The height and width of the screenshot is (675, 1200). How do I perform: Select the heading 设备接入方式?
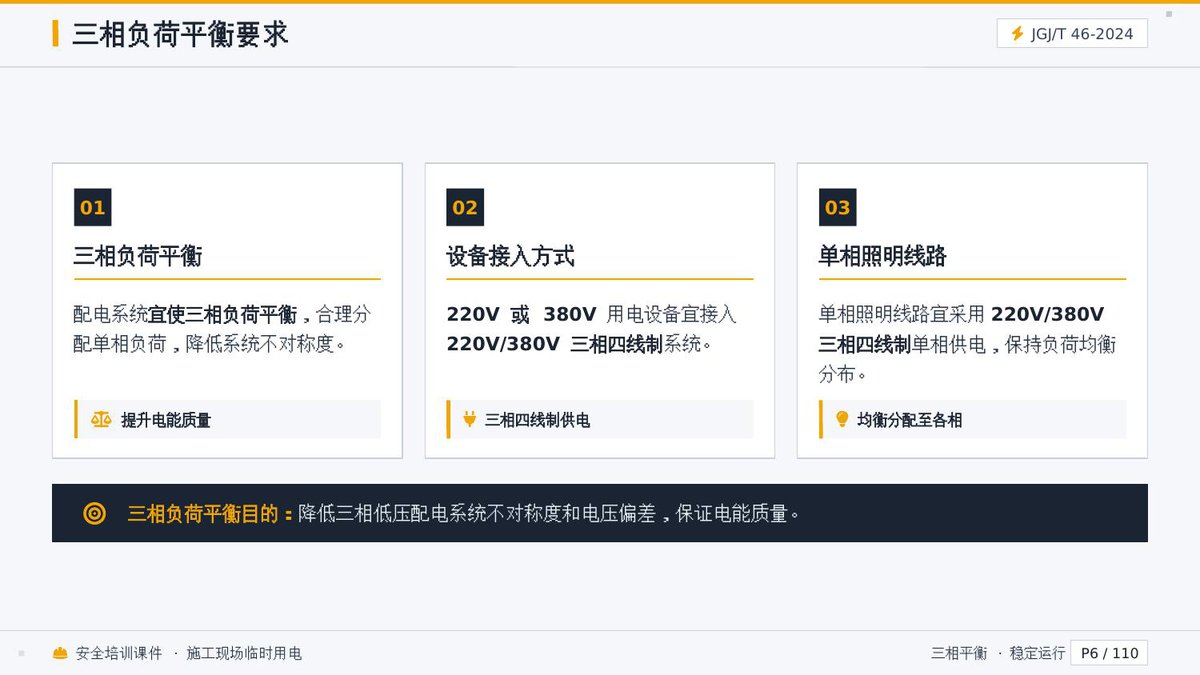pos(510,256)
